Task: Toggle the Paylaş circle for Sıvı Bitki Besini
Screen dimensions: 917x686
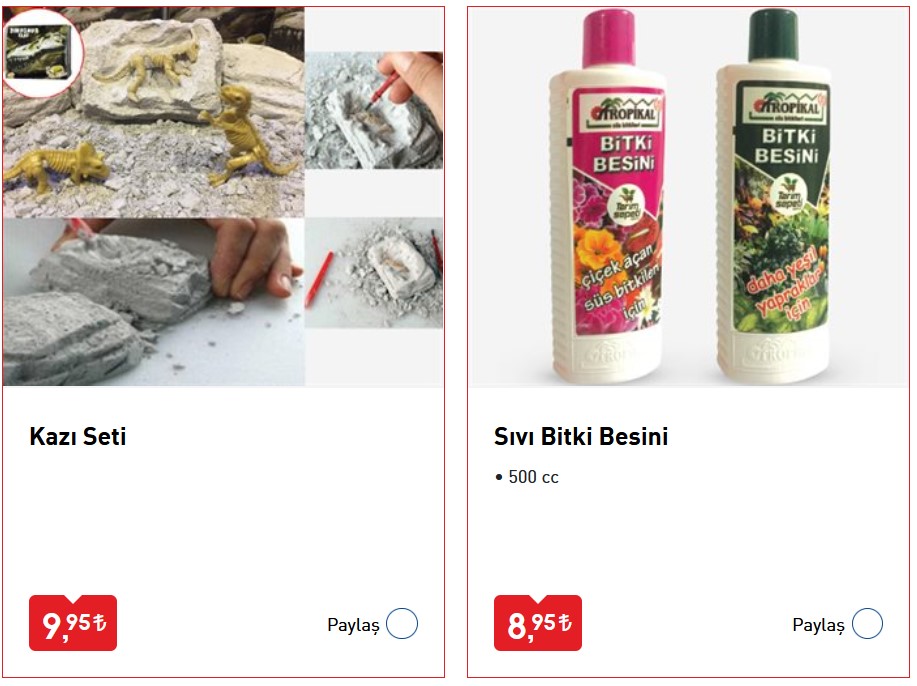Action: [x=867, y=623]
